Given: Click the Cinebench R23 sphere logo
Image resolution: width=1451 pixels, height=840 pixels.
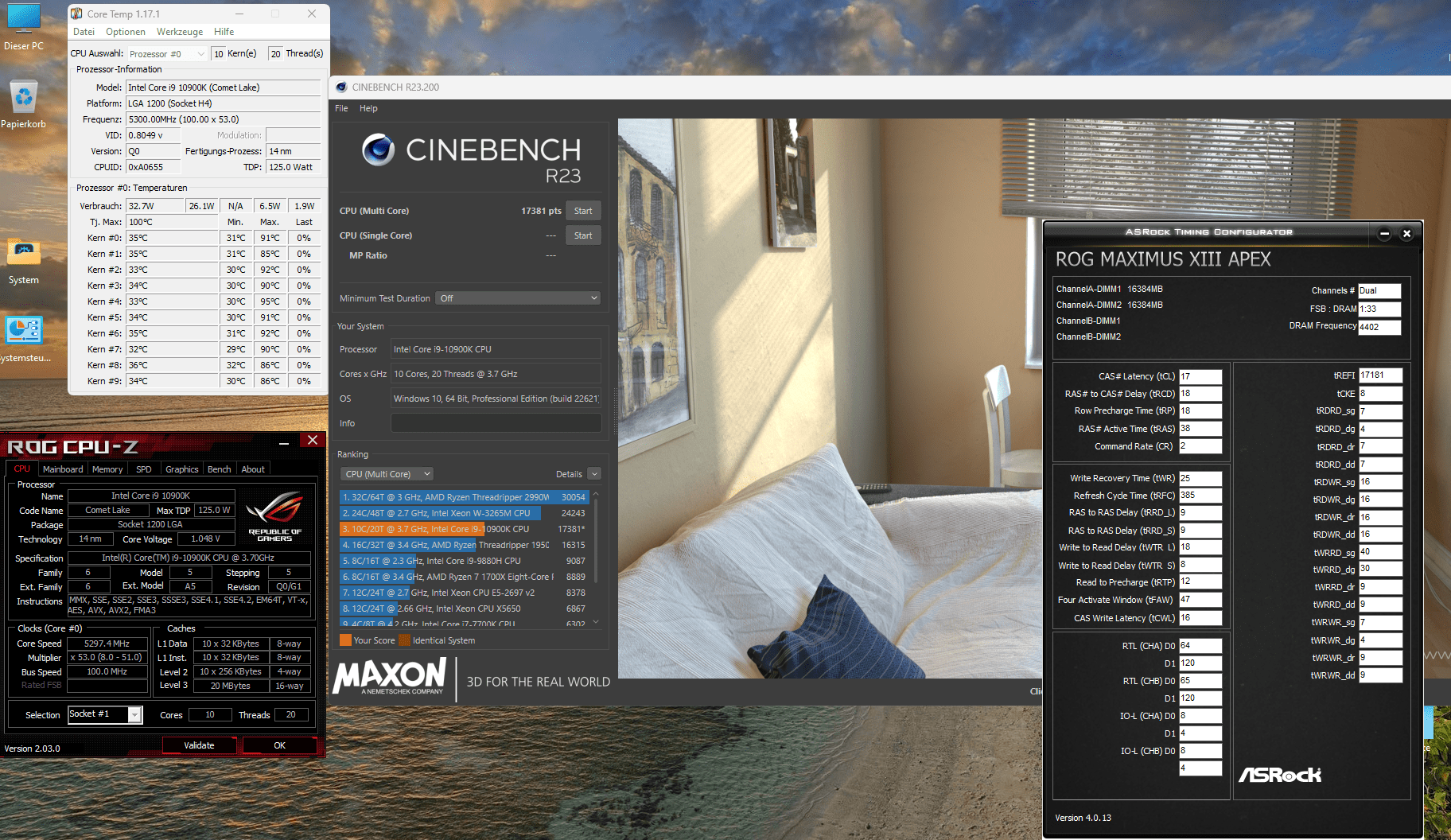Looking at the screenshot, I should (378, 150).
